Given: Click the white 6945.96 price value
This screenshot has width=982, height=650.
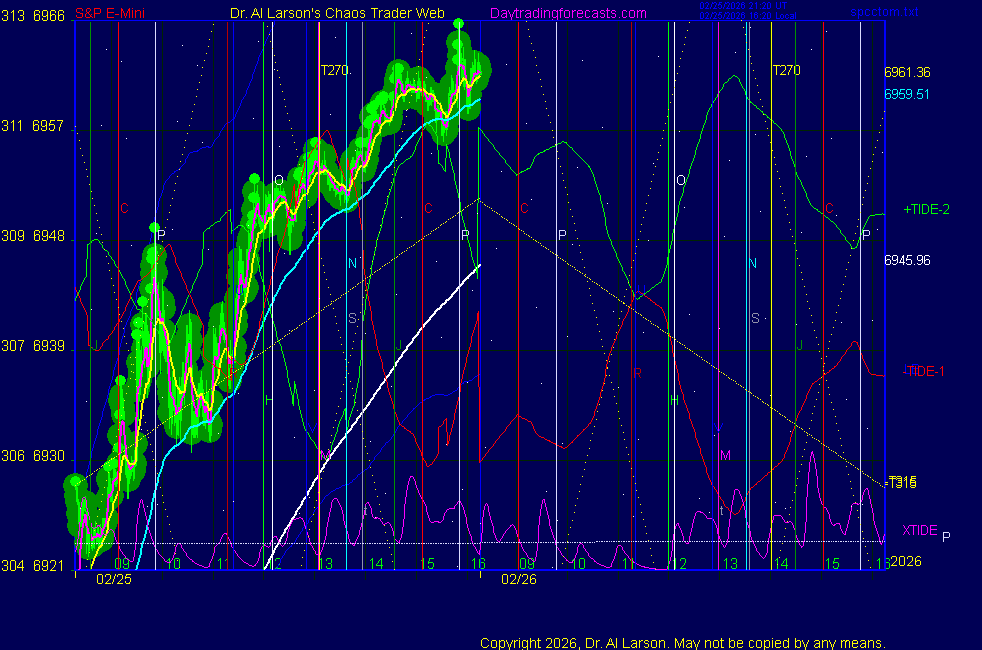Looking at the screenshot, I should [907, 260].
